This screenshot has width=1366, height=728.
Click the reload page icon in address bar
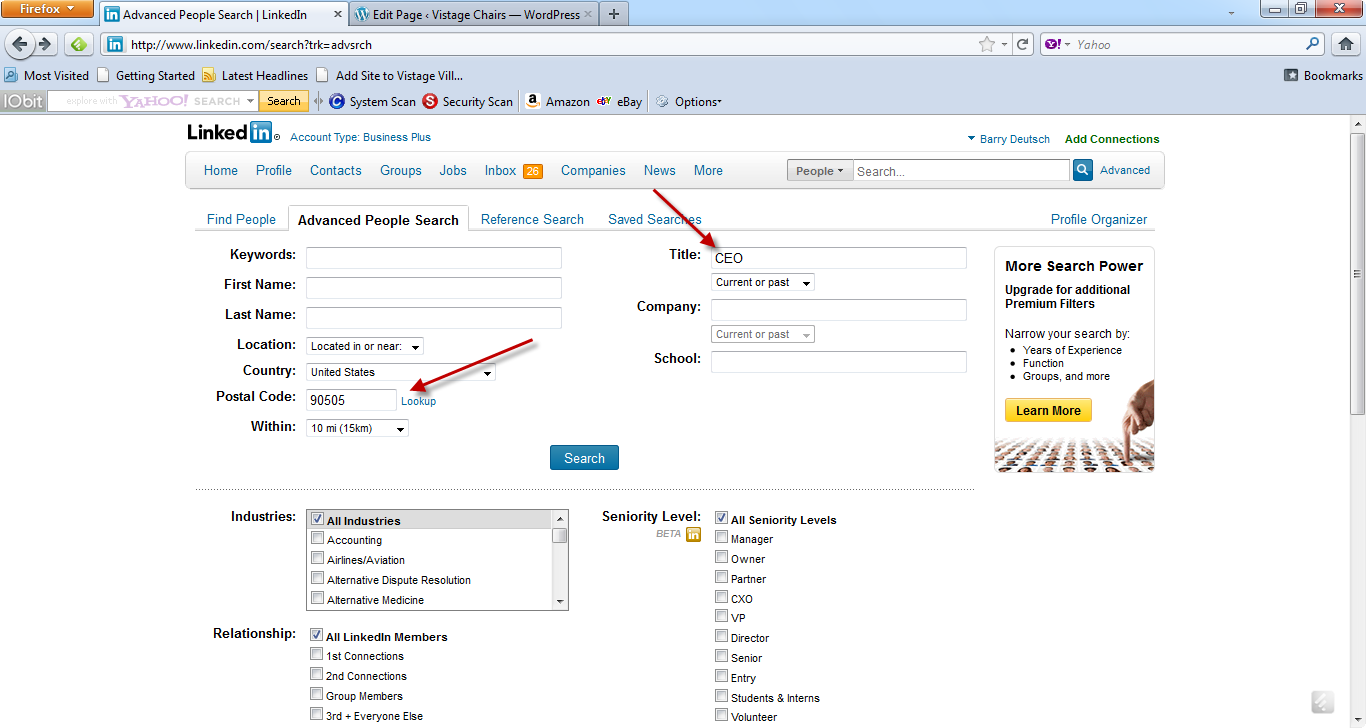(1022, 44)
